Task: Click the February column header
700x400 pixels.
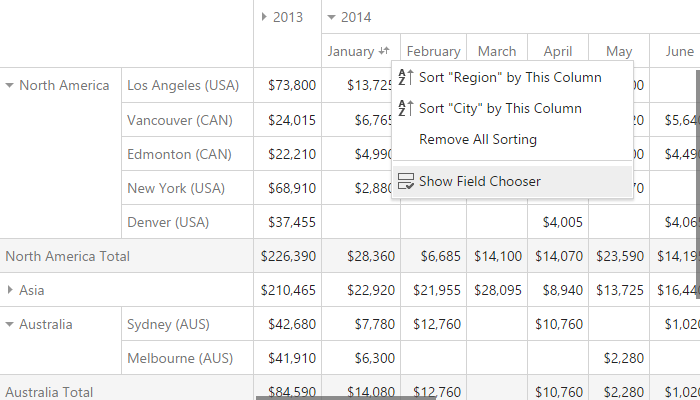Action: [433, 51]
